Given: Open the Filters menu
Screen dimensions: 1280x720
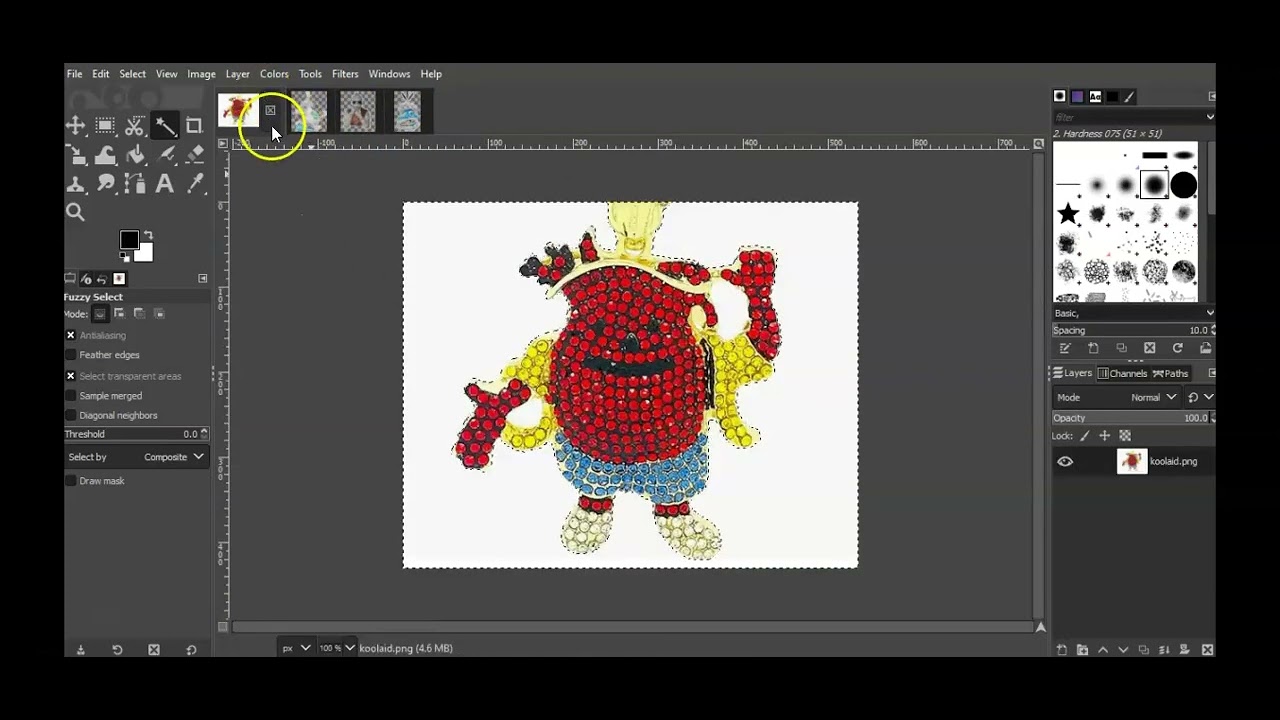Looking at the screenshot, I should [x=345, y=74].
